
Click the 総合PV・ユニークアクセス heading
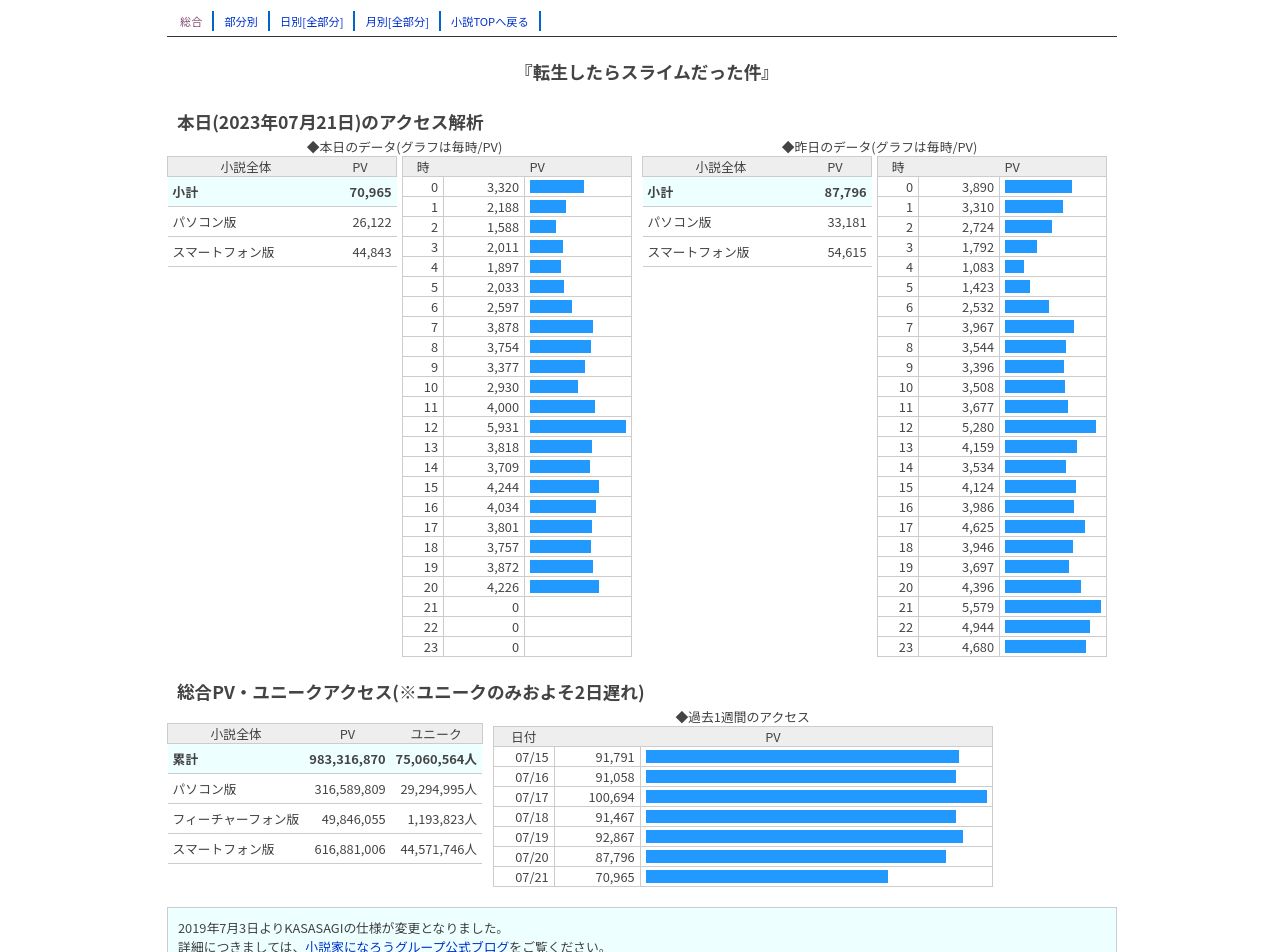click(x=411, y=692)
